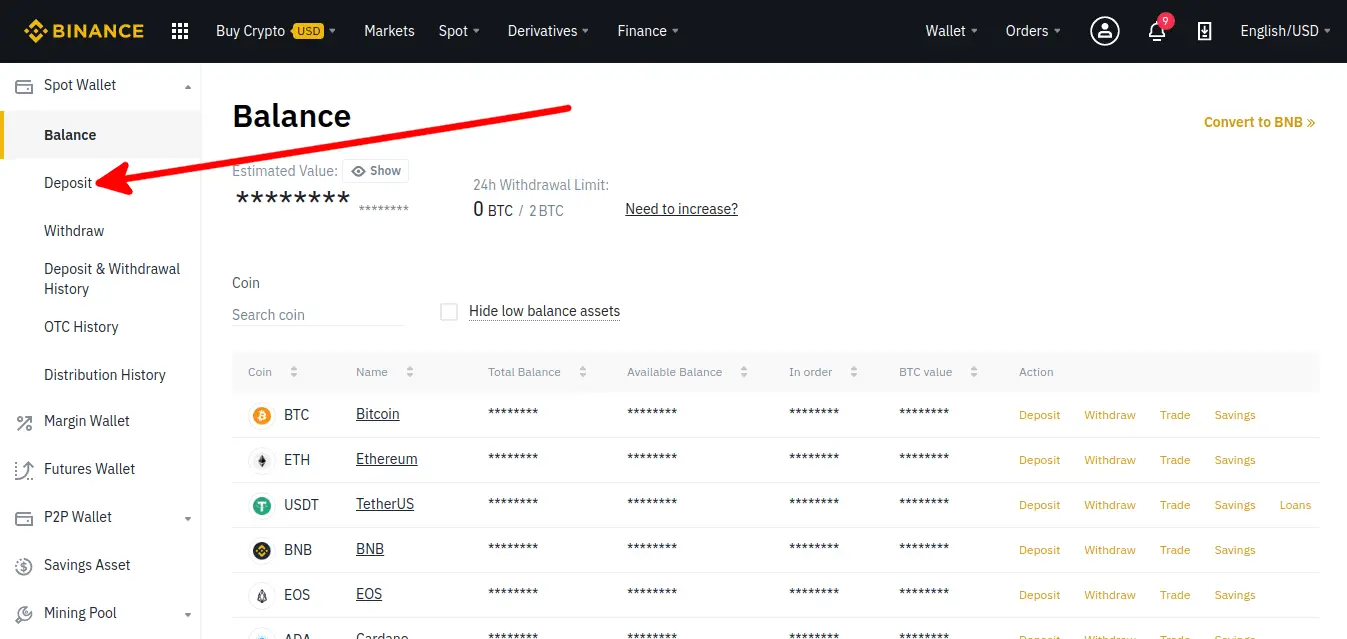
Task: Click the Bitcoin coin icon
Action: (262, 415)
